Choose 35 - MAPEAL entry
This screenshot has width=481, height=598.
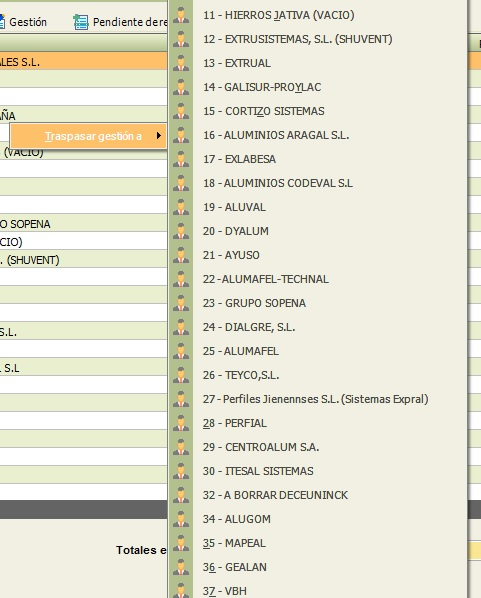(x=234, y=543)
